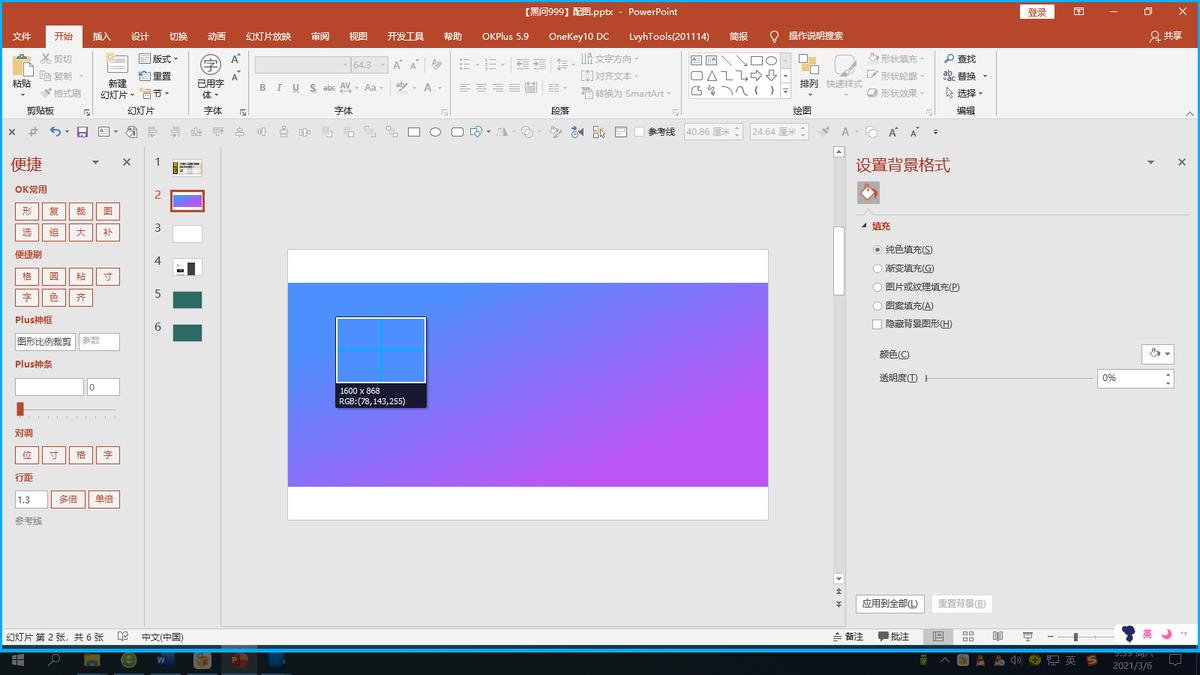Select the Gradient fill (渐变填充) option

click(x=878, y=268)
